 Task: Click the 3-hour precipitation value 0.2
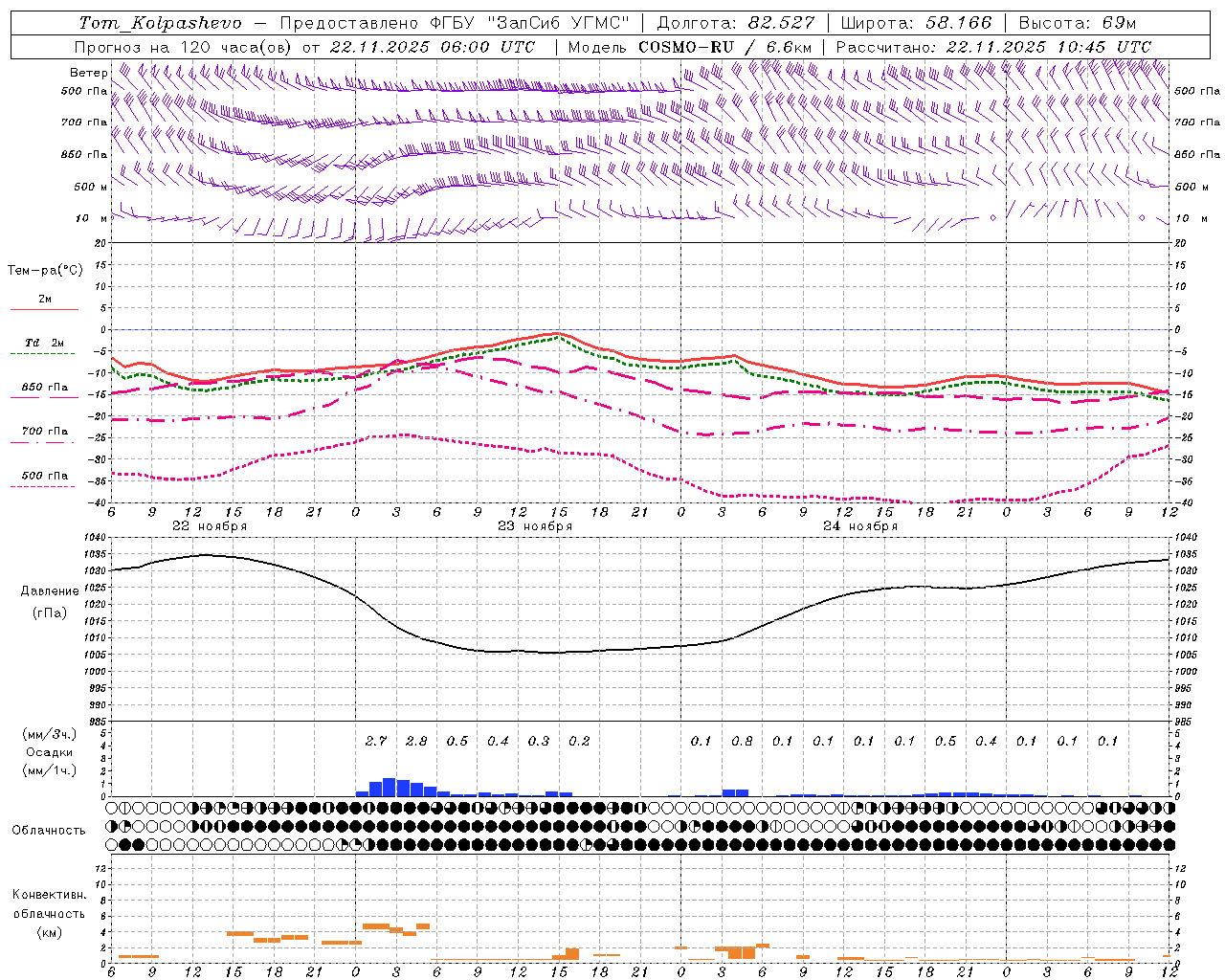click(x=579, y=741)
